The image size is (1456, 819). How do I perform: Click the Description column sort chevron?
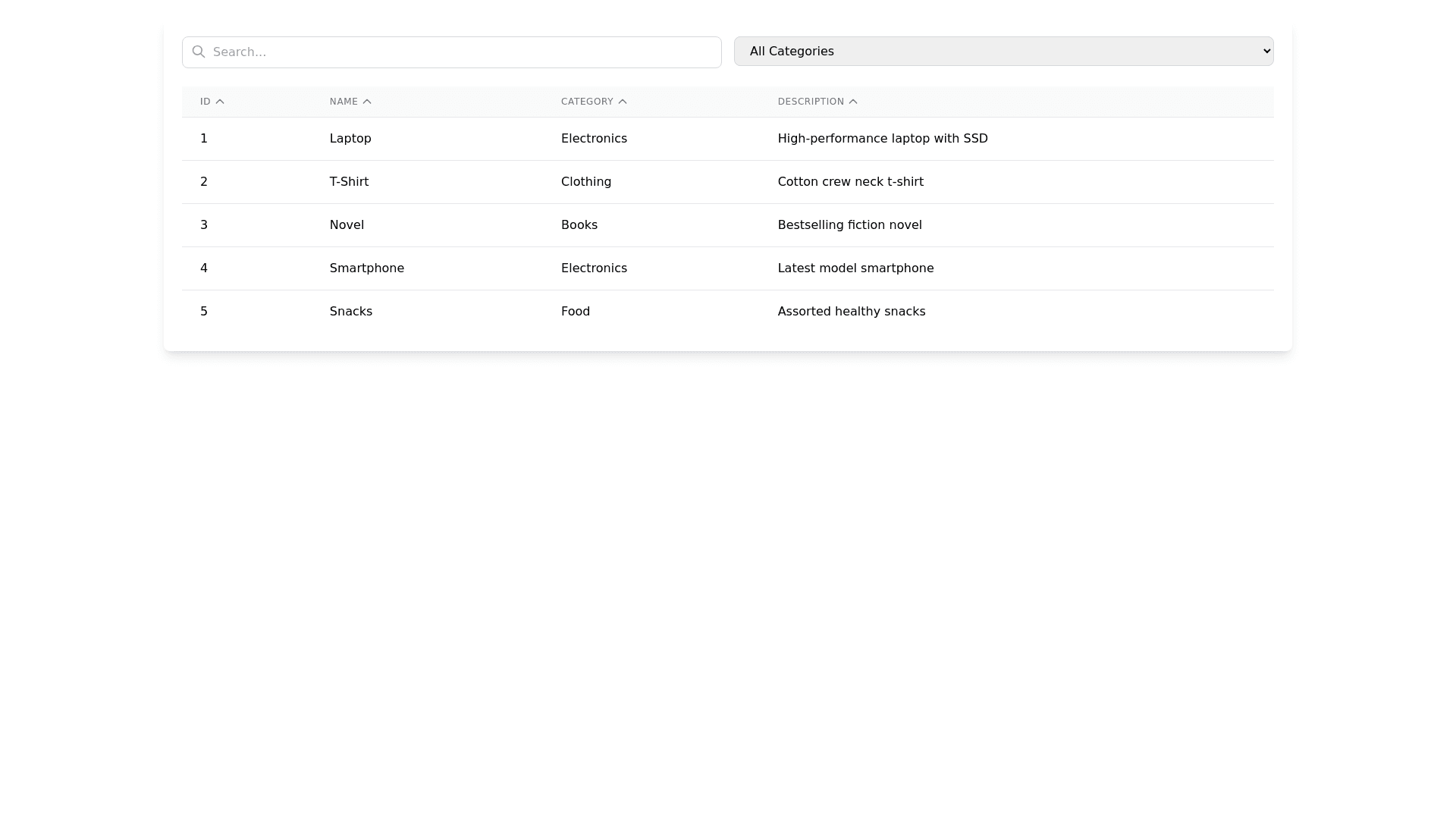coord(853,102)
